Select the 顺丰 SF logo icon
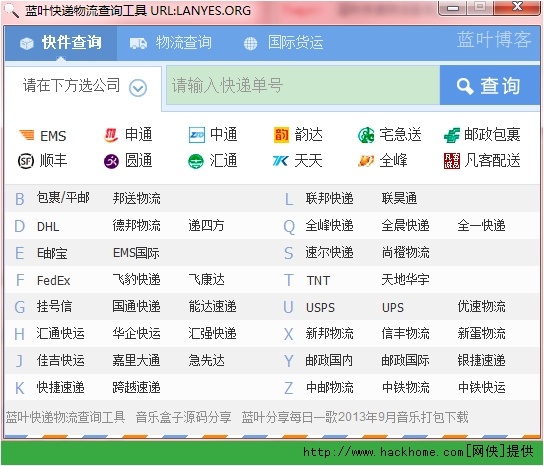 [x=26, y=161]
